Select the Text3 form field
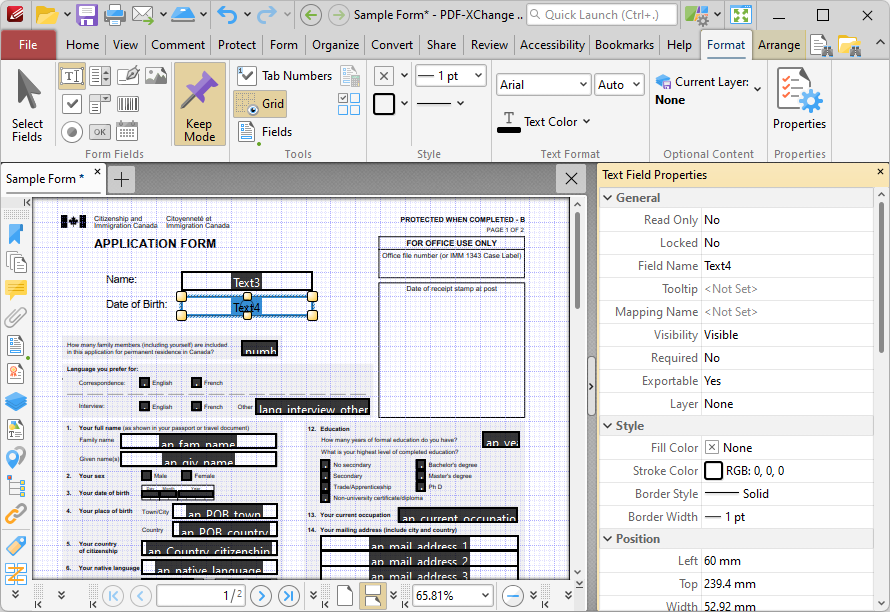 (x=246, y=282)
